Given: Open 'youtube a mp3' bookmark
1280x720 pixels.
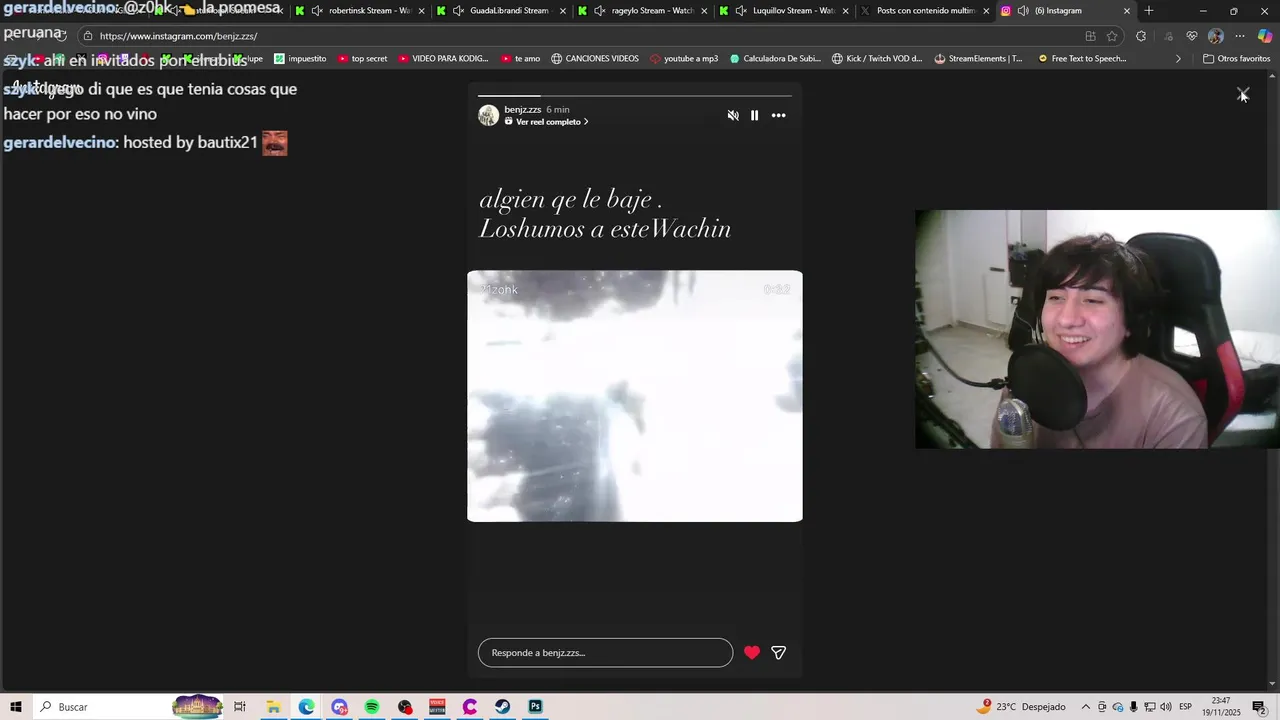Looking at the screenshot, I should click(684, 59).
